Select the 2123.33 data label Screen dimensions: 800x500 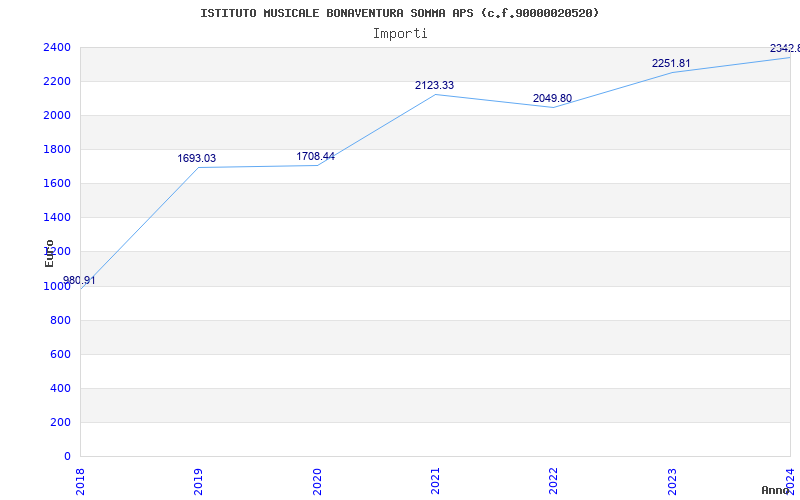[434, 85]
